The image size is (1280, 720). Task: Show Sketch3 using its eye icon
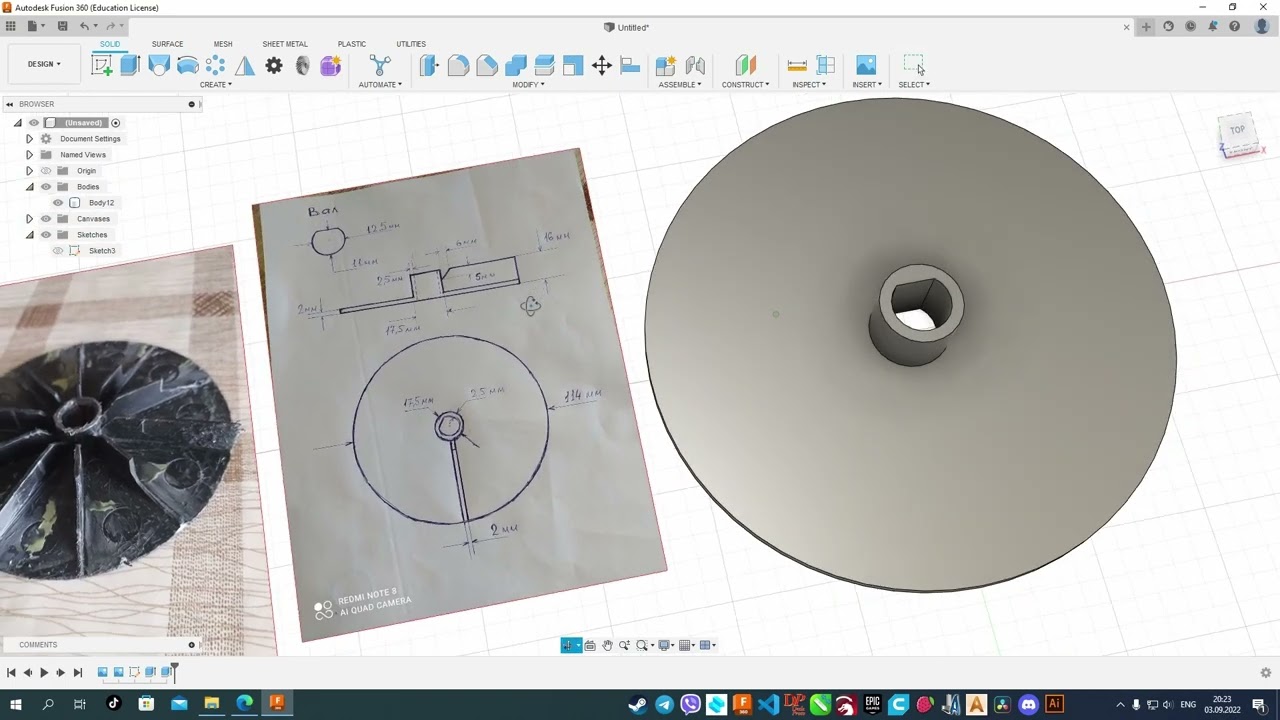click(58, 251)
